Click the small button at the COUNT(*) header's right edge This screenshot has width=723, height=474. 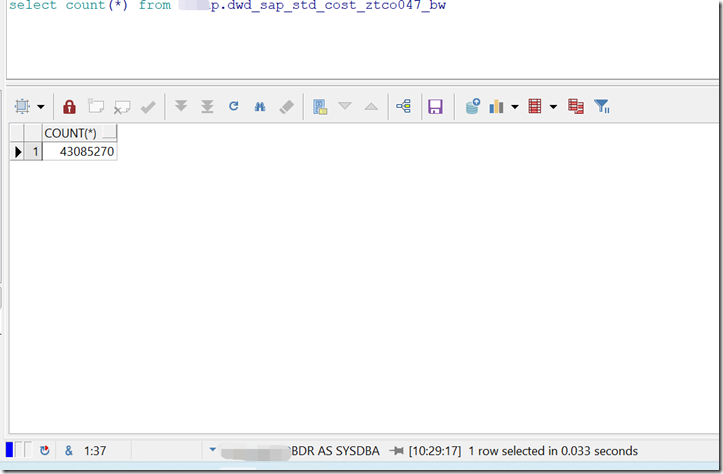tap(109, 133)
